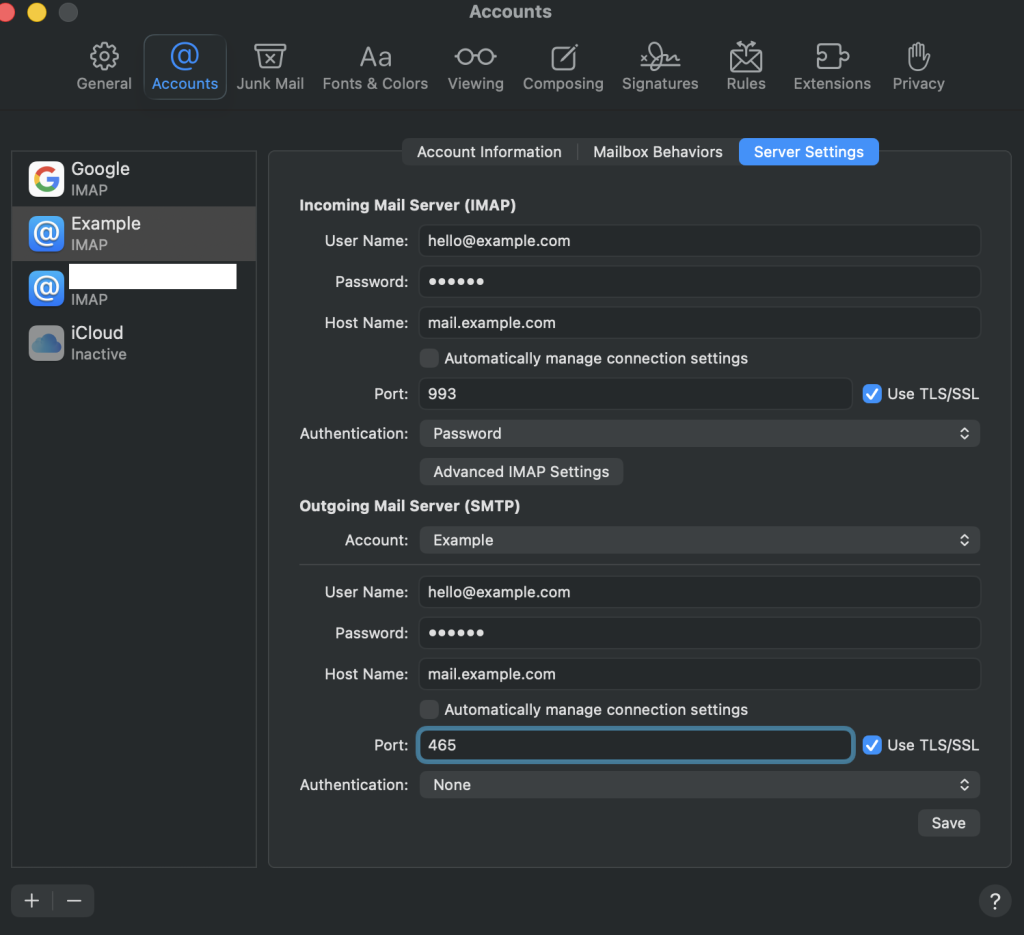Click the outgoing SMTP User Name field
1024x935 pixels.
(699, 592)
